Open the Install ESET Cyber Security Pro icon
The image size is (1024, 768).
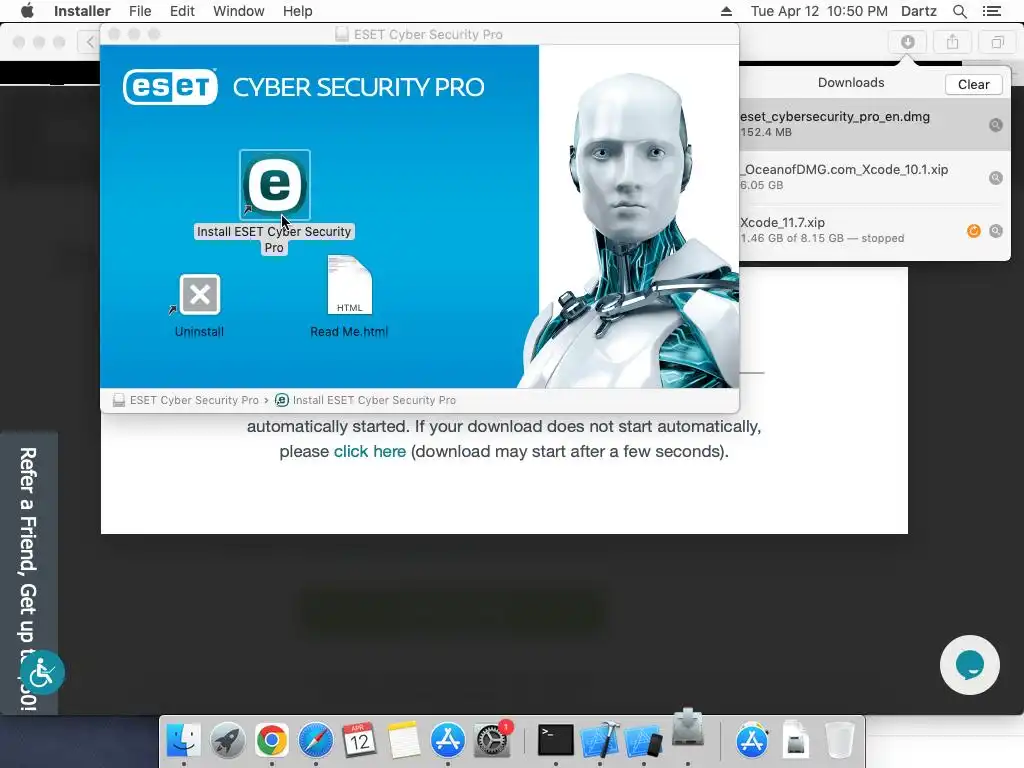(x=275, y=185)
